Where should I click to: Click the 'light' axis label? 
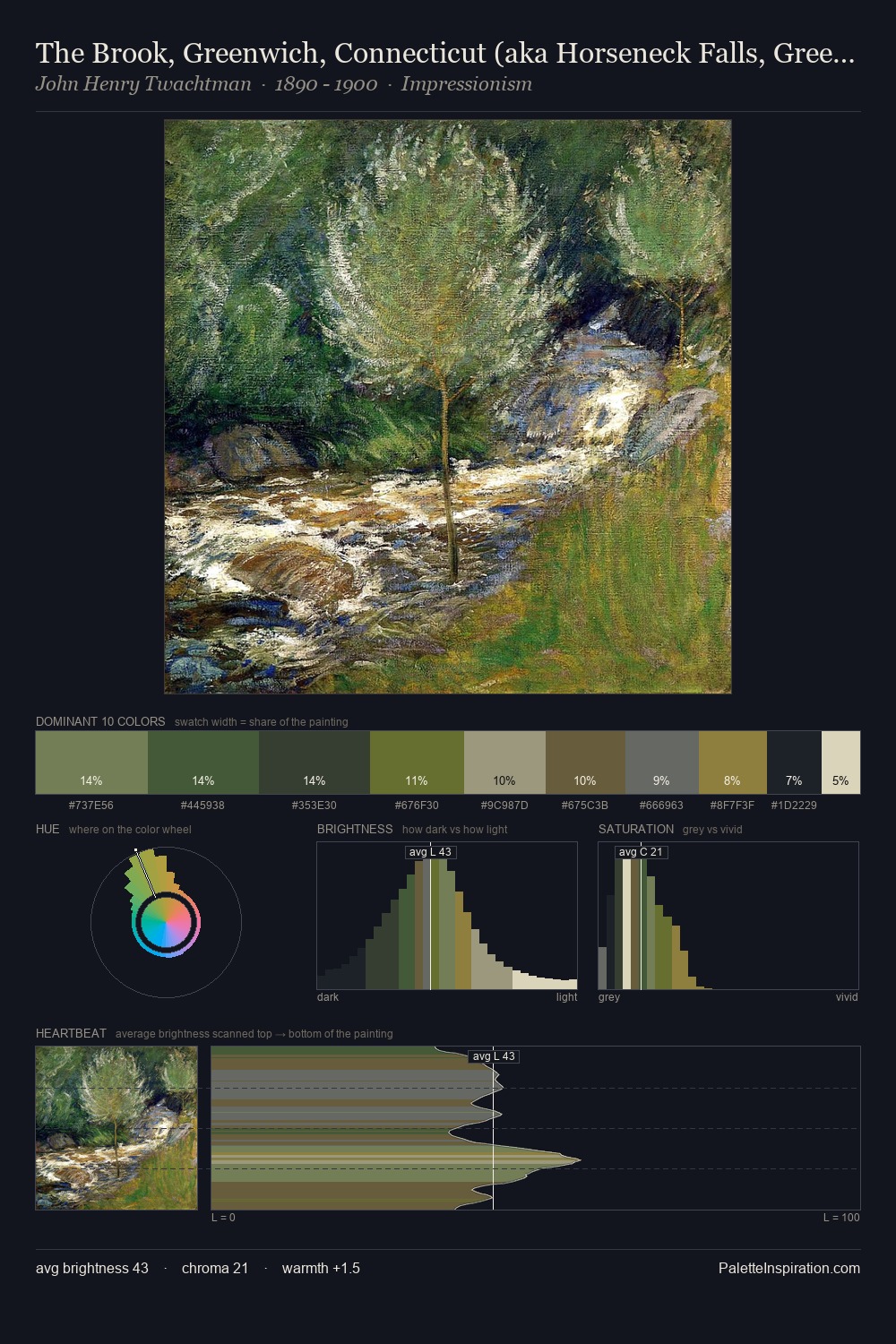tap(566, 997)
